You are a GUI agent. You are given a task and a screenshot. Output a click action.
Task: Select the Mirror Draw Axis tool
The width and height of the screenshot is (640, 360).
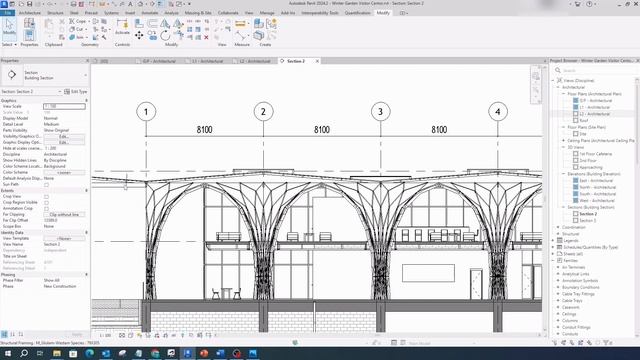tap(178, 24)
